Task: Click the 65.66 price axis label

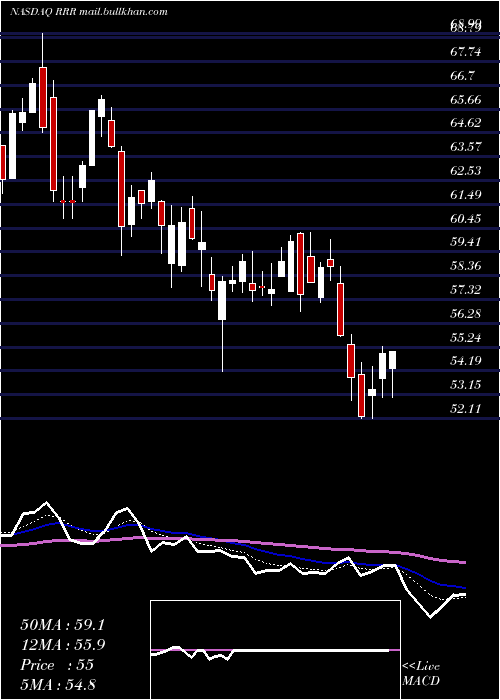Action: pyautogui.click(x=466, y=99)
